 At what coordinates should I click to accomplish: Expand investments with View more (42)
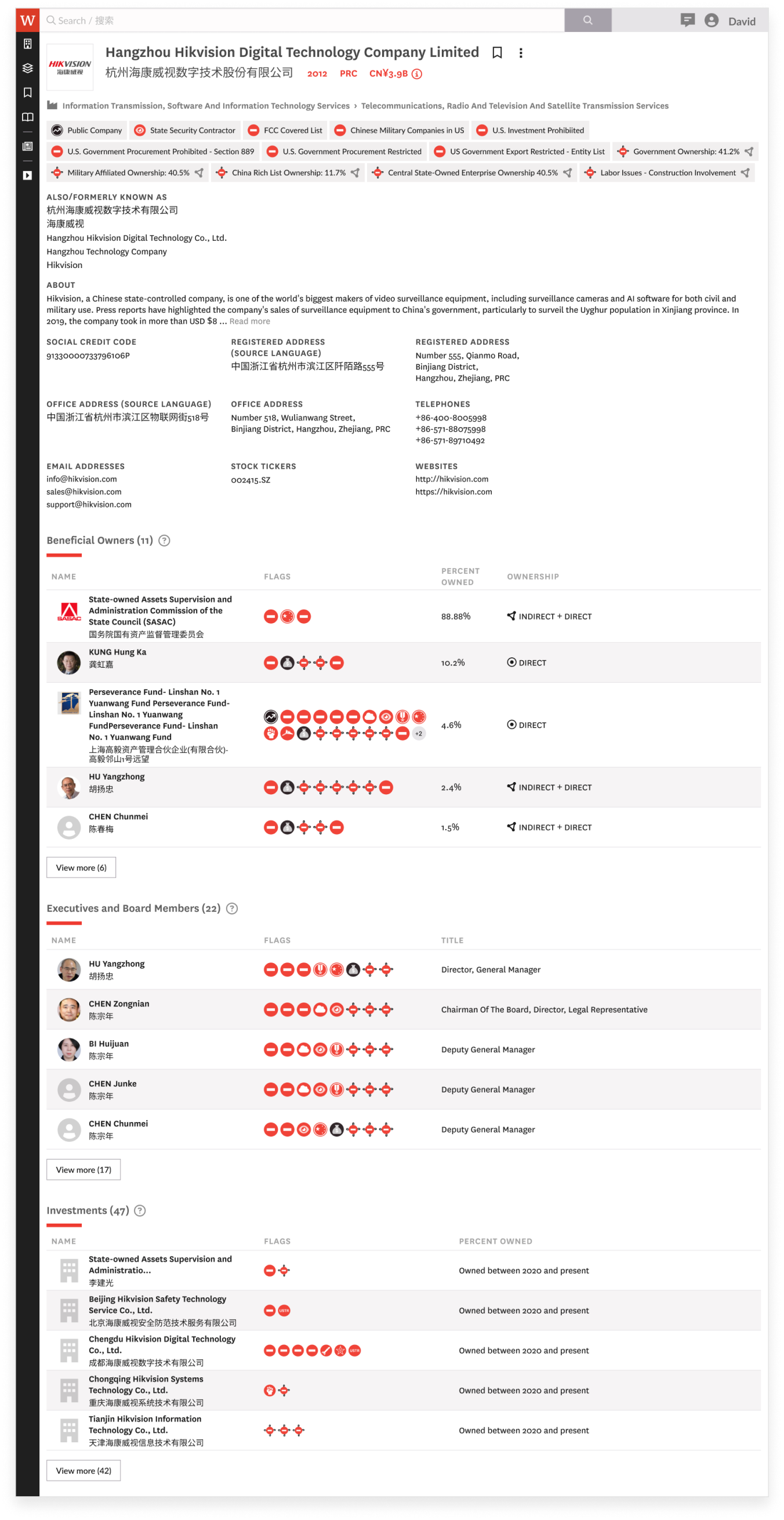pos(83,1471)
